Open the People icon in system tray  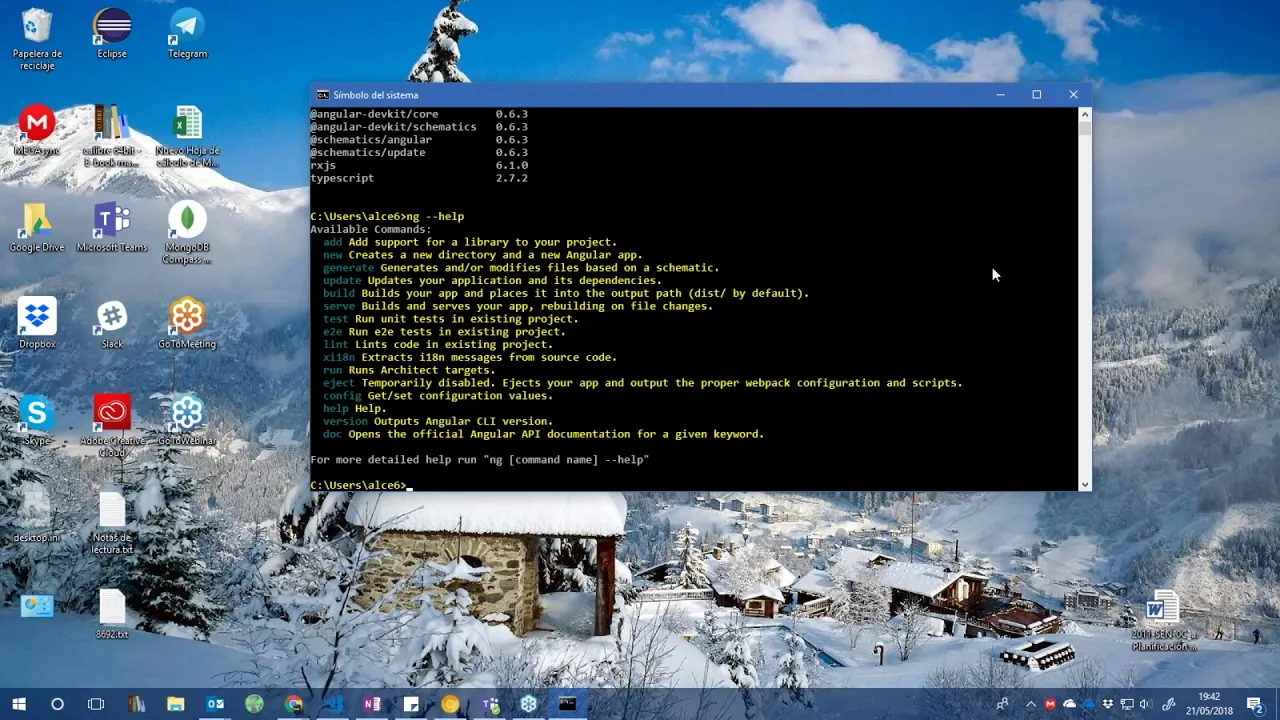(x=1002, y=704)
